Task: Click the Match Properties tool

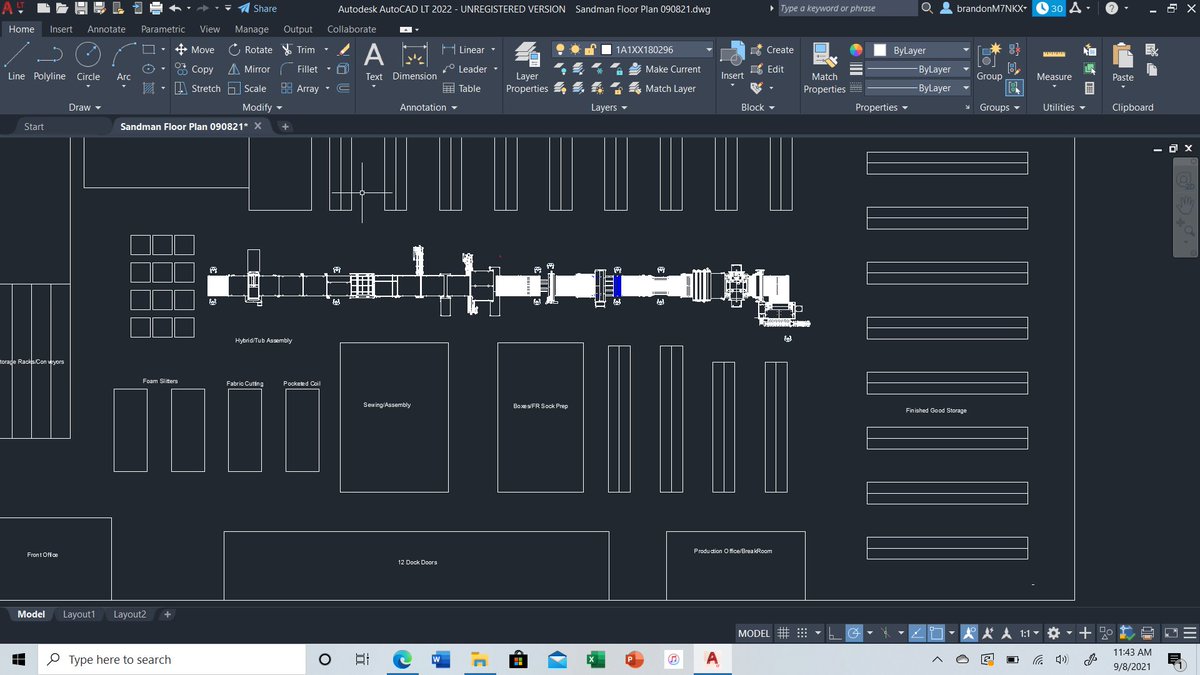Action: point(825,68)
